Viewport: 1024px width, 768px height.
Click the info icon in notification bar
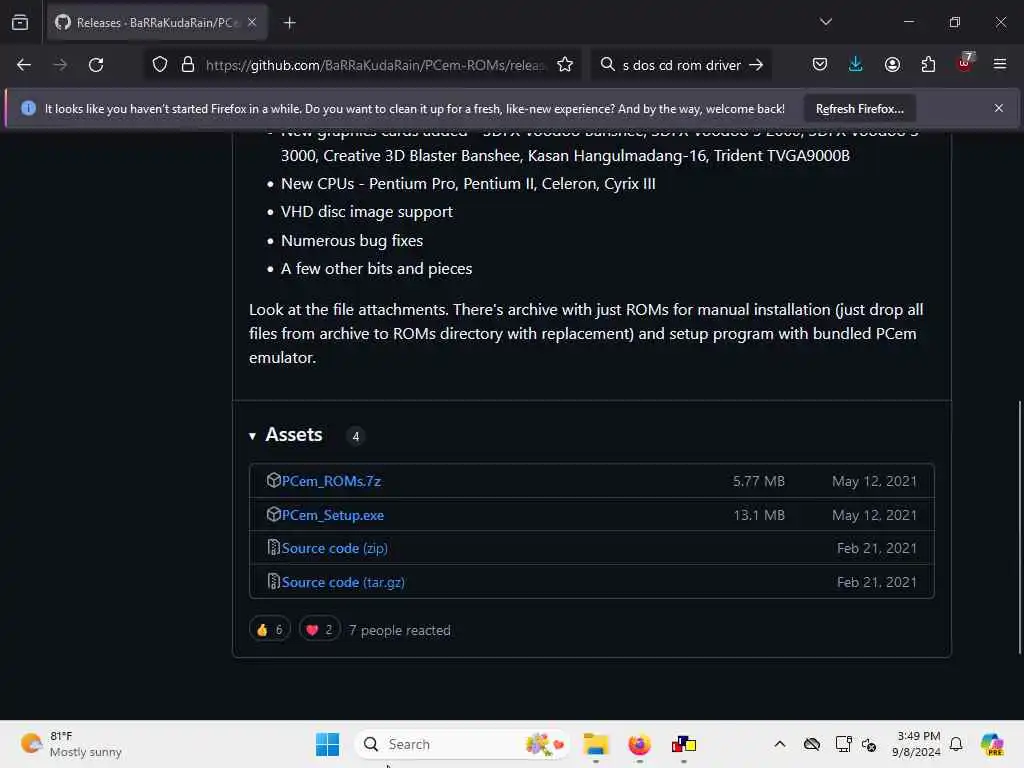coord(28,108)
